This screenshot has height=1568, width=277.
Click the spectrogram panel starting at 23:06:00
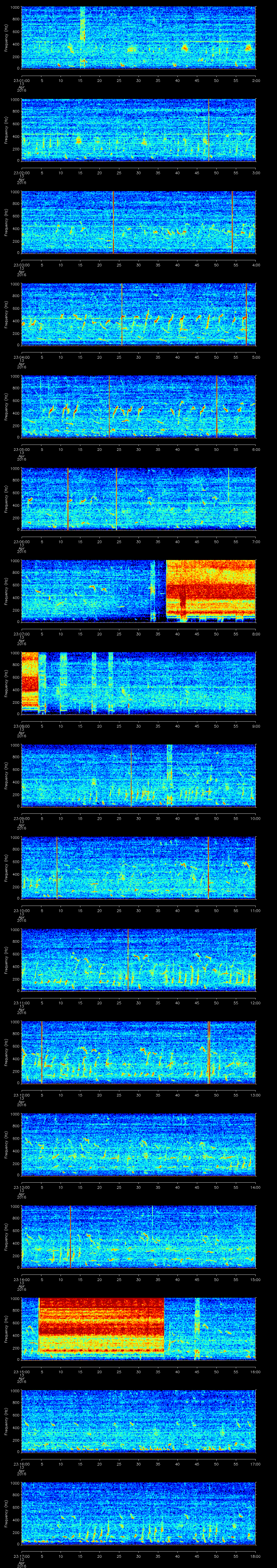point(139,499)
